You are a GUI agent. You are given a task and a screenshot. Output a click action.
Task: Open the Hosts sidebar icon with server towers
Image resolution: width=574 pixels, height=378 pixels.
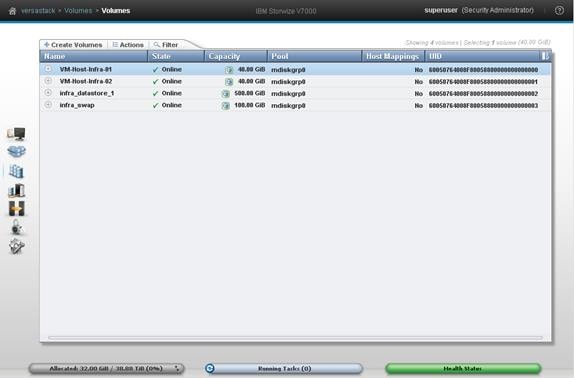click(x=16, y=190)
